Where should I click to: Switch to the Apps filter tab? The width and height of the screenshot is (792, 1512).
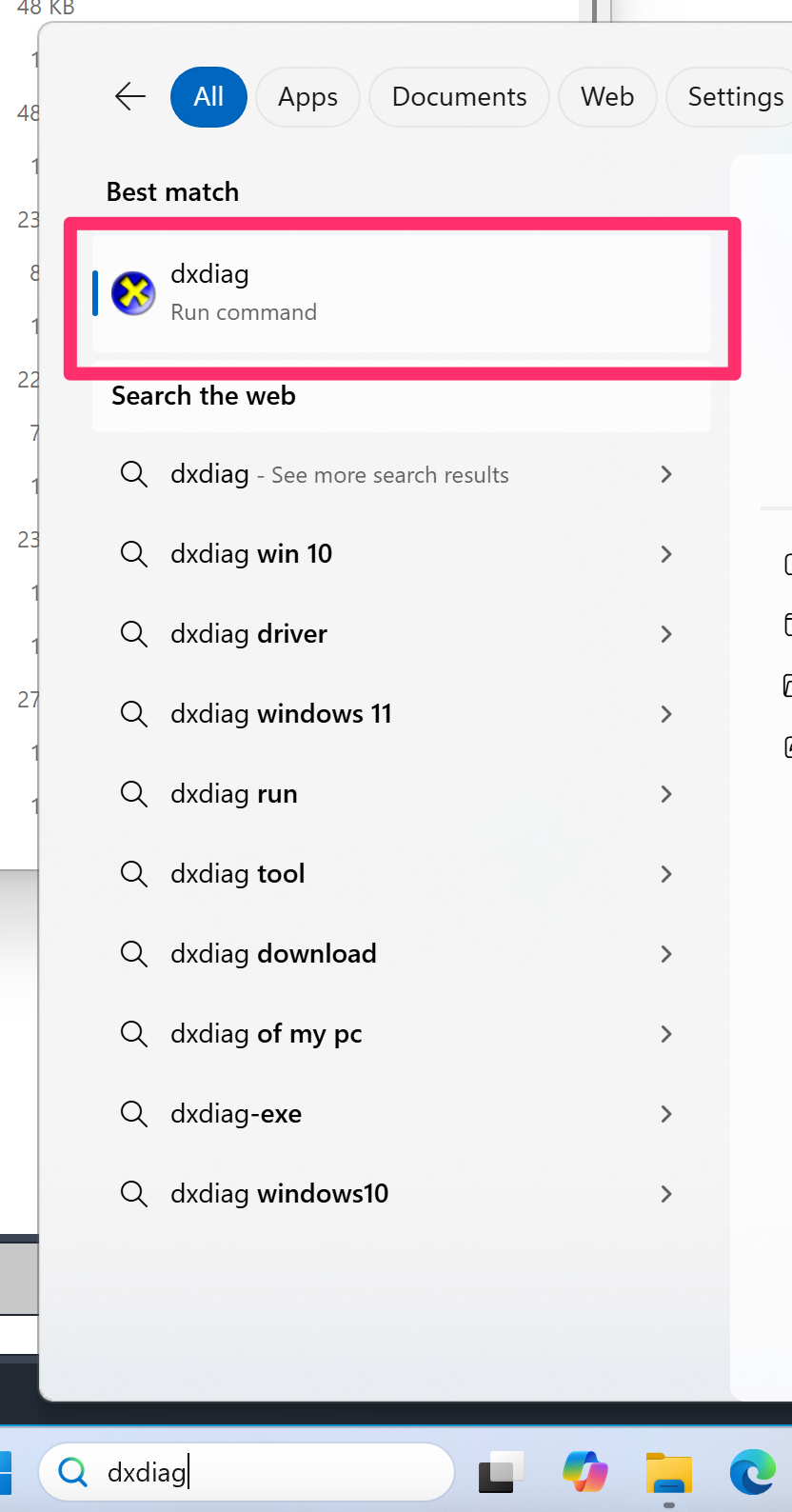[307, 97]
